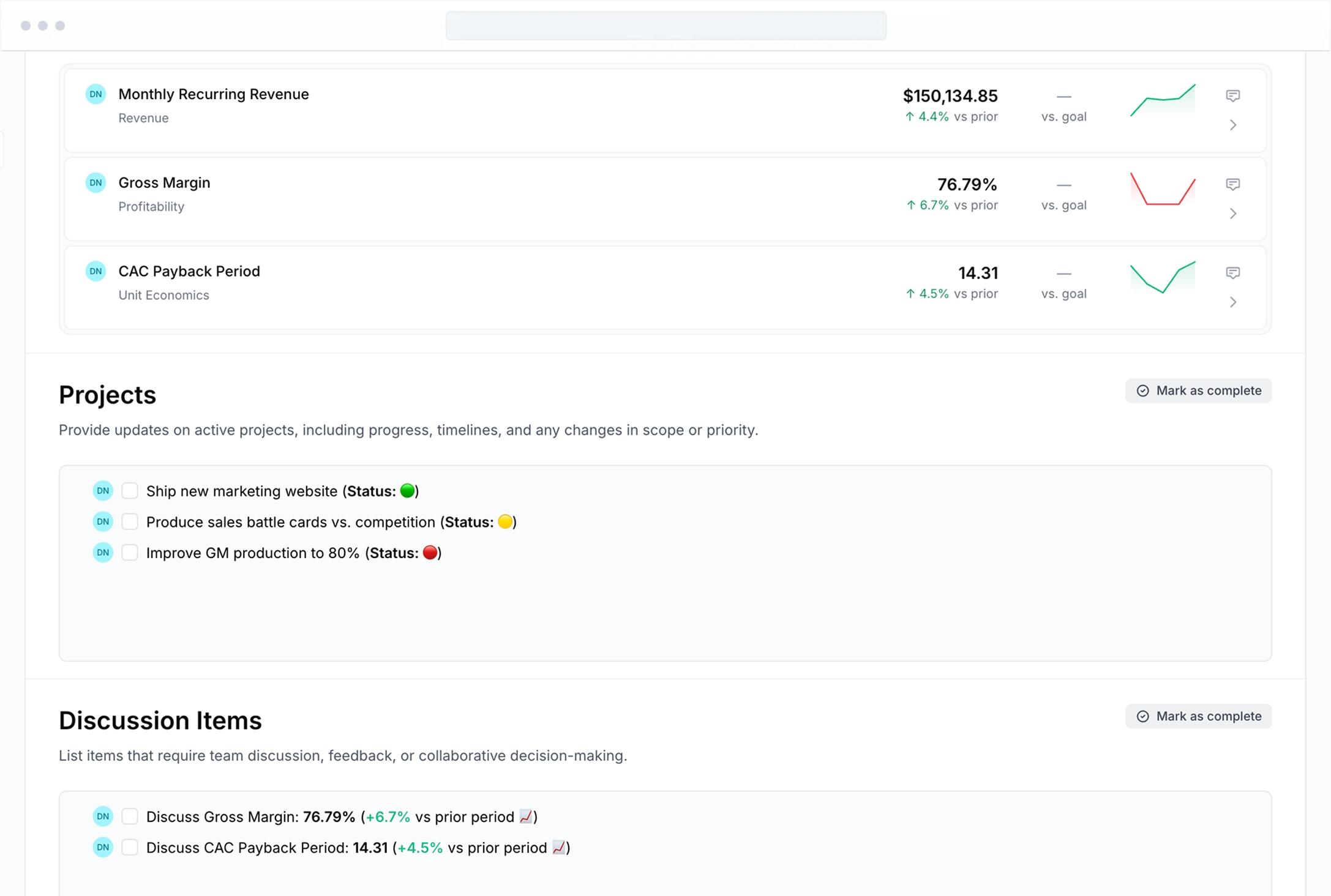Image resolution: width=1331 pixels, height=896 pixels.
Task: Click DN avatar next to marketing website project
Action: click(x=103, y=491)
